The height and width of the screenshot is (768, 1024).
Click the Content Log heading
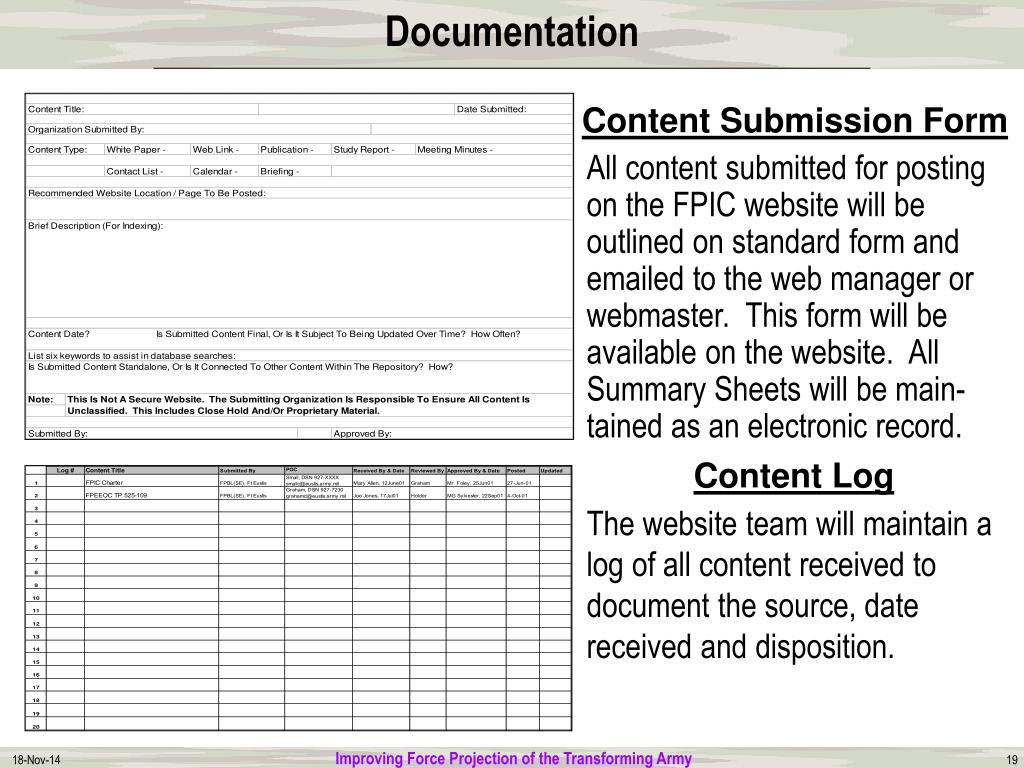[x=793, y=476]
